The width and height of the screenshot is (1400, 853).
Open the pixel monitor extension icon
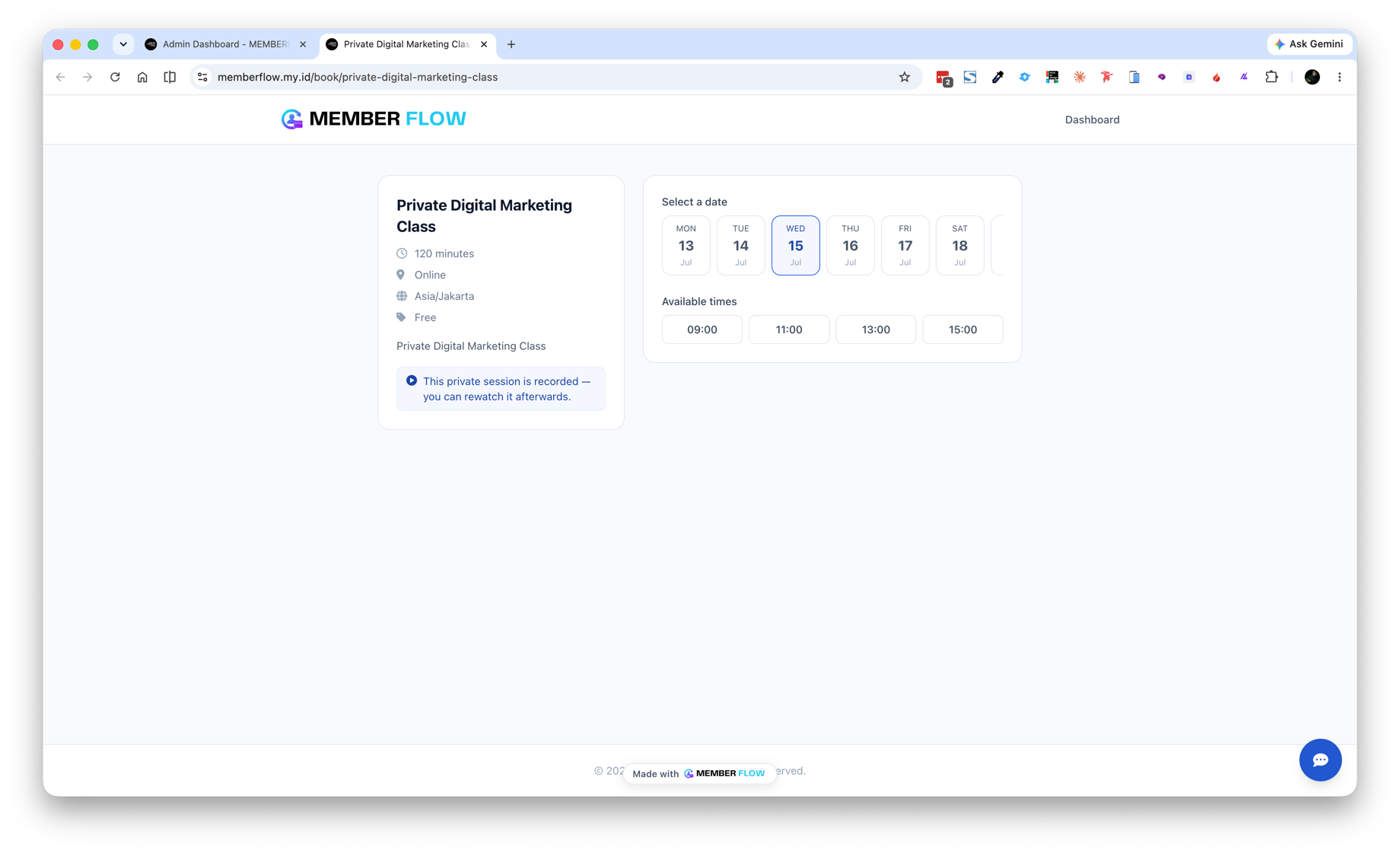[x=1052, y=77]
